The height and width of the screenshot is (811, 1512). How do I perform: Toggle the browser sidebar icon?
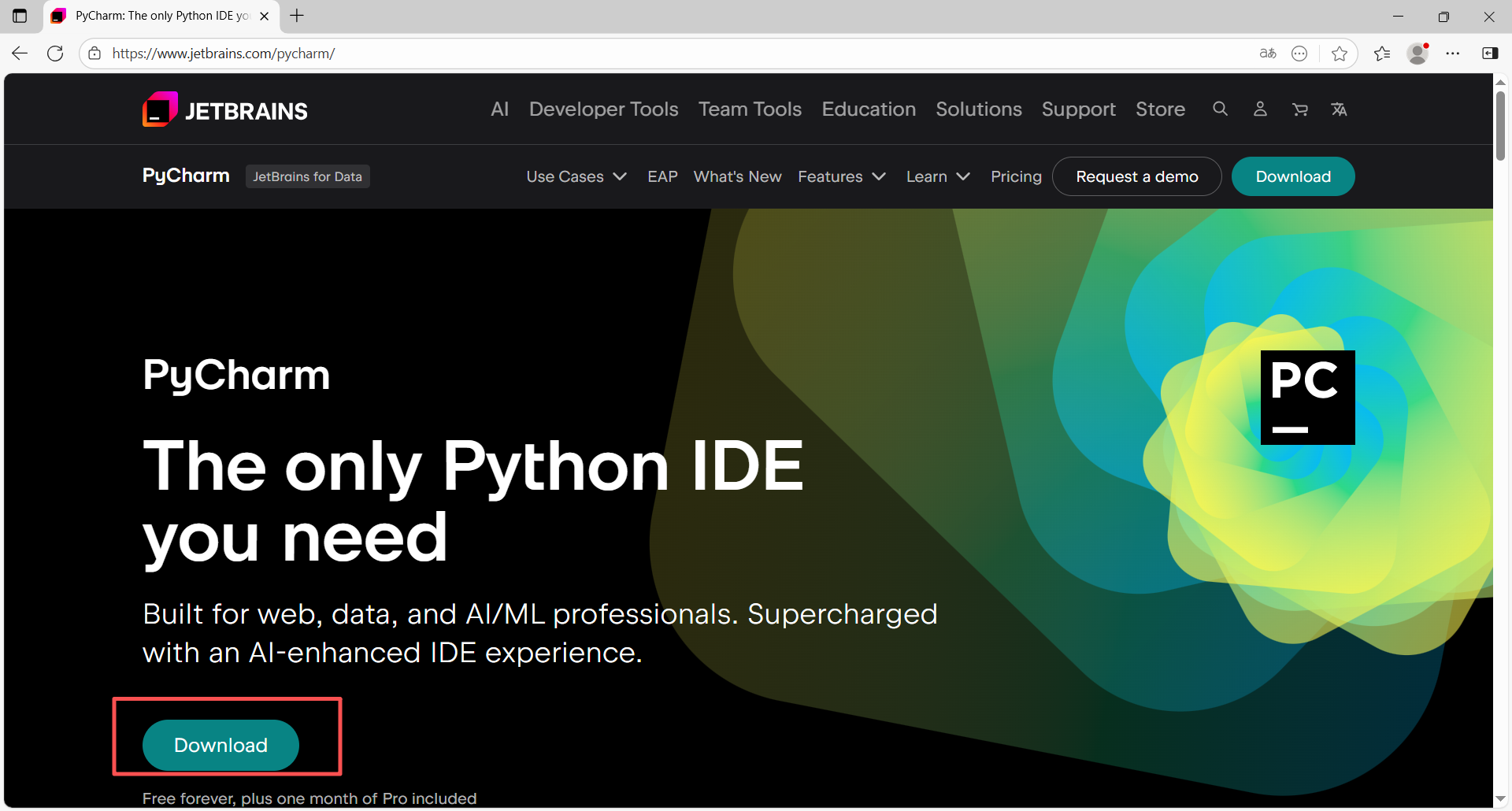point(1490,54)
